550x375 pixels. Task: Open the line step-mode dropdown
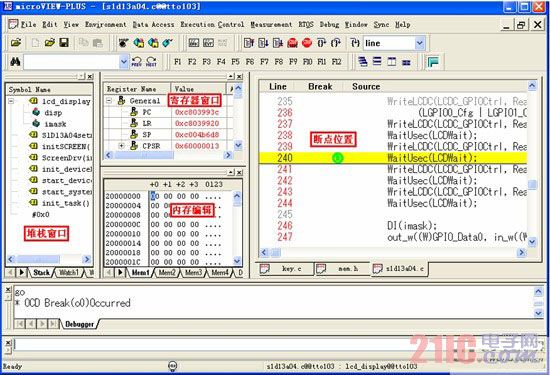[x=420, y=43]
